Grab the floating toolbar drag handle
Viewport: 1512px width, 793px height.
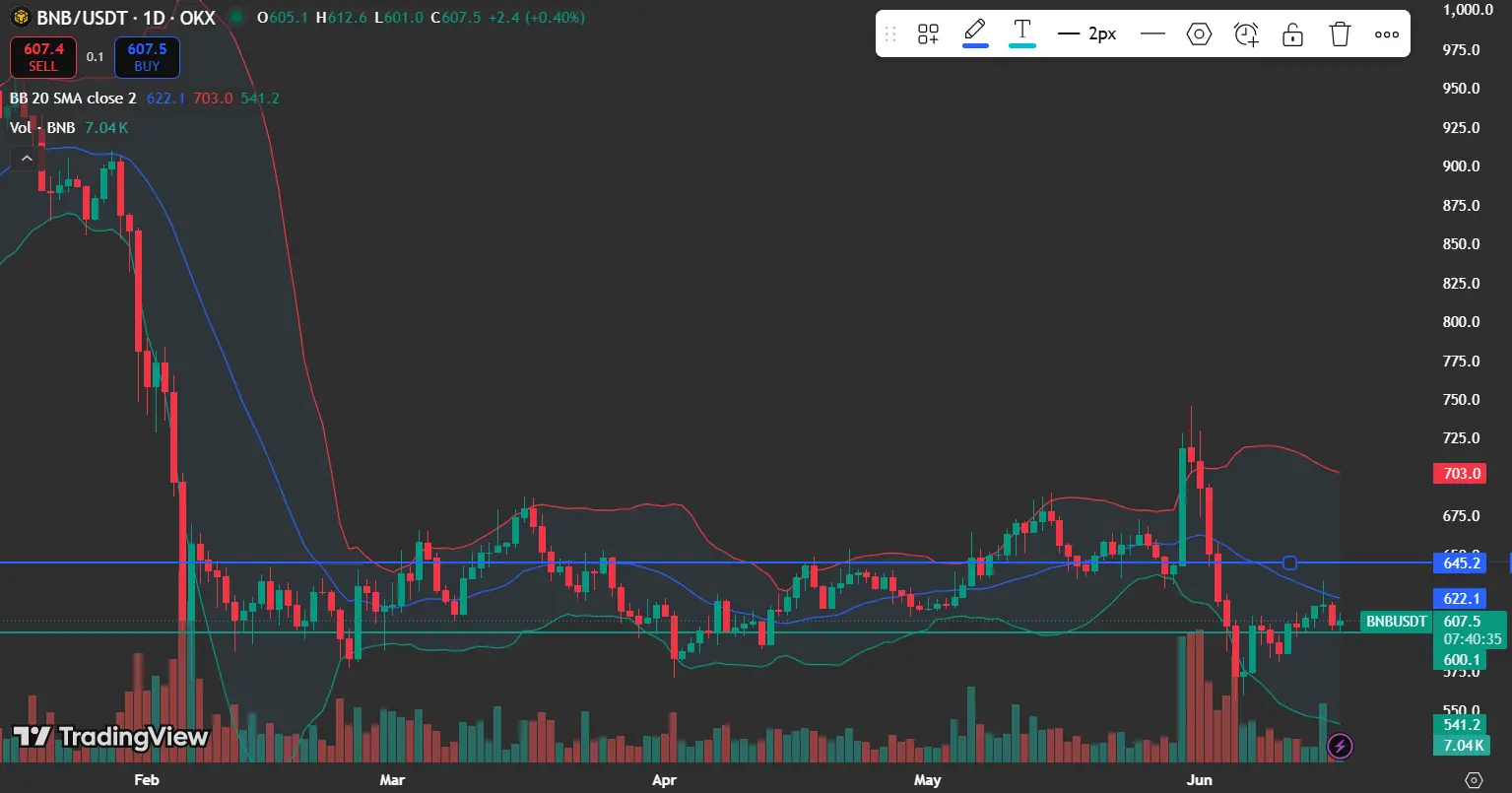tap(890, 34)
